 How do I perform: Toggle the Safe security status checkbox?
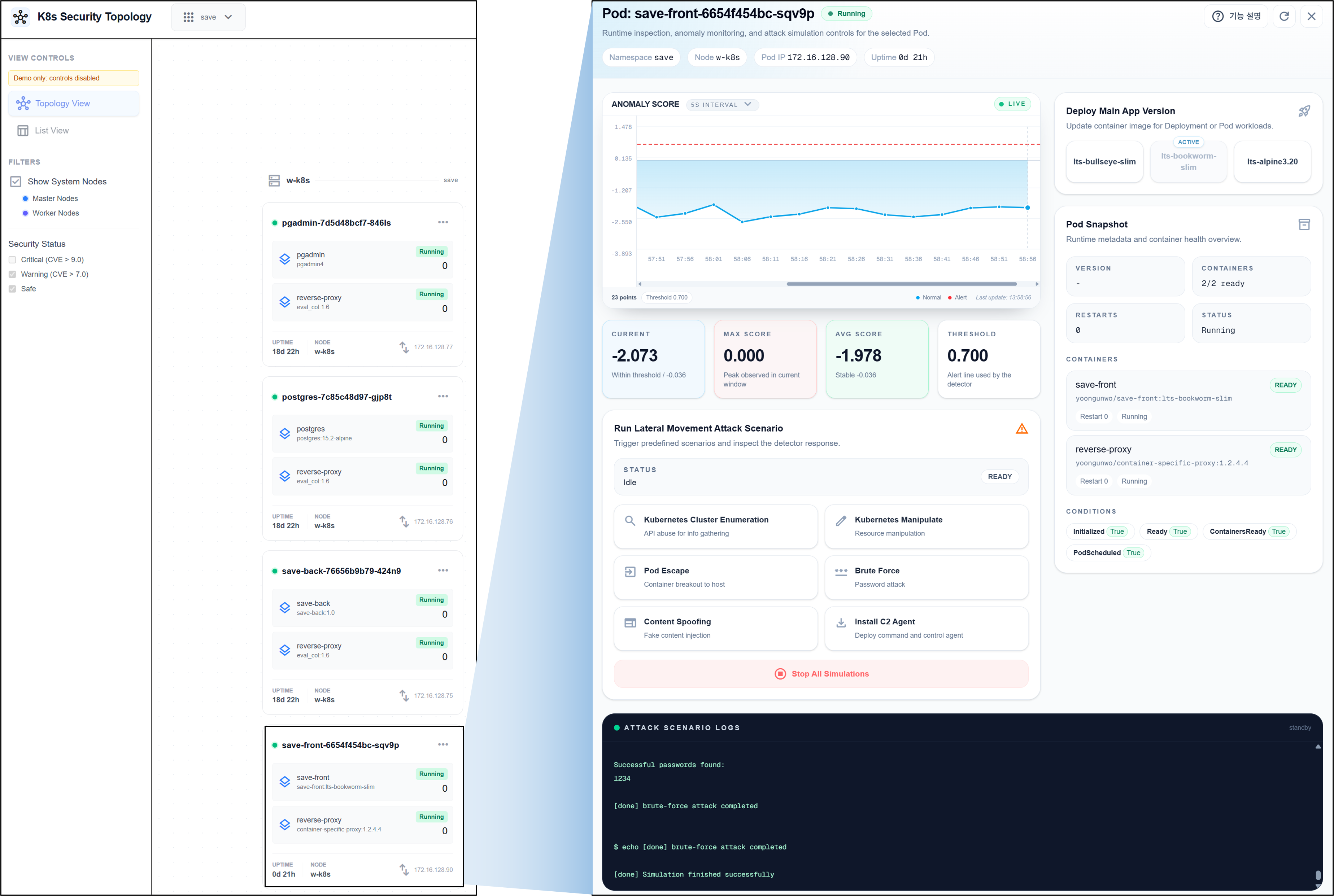(13, 289)
